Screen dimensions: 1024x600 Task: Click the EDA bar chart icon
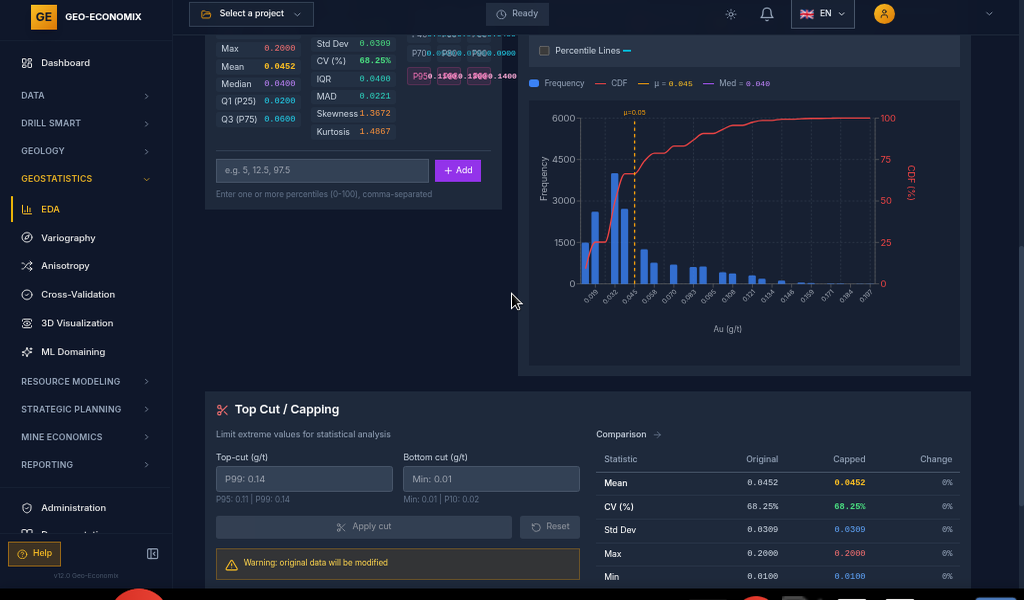coord(27,210)
